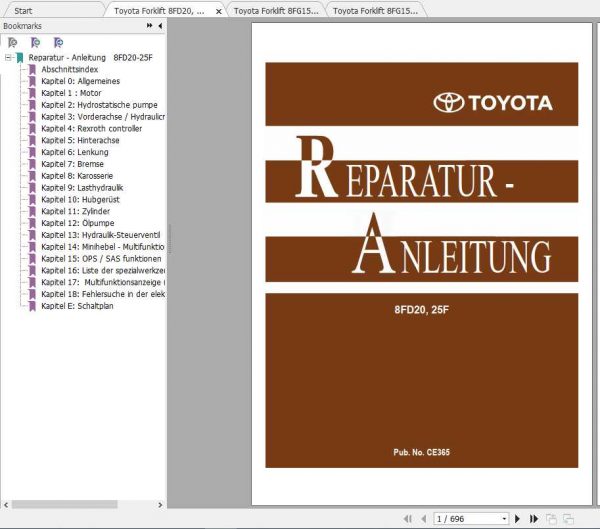Open bookmark Kapitel 11: Zylinder
Screen dimensions: 600x529
pyautogui.click(x=75, y=211)
